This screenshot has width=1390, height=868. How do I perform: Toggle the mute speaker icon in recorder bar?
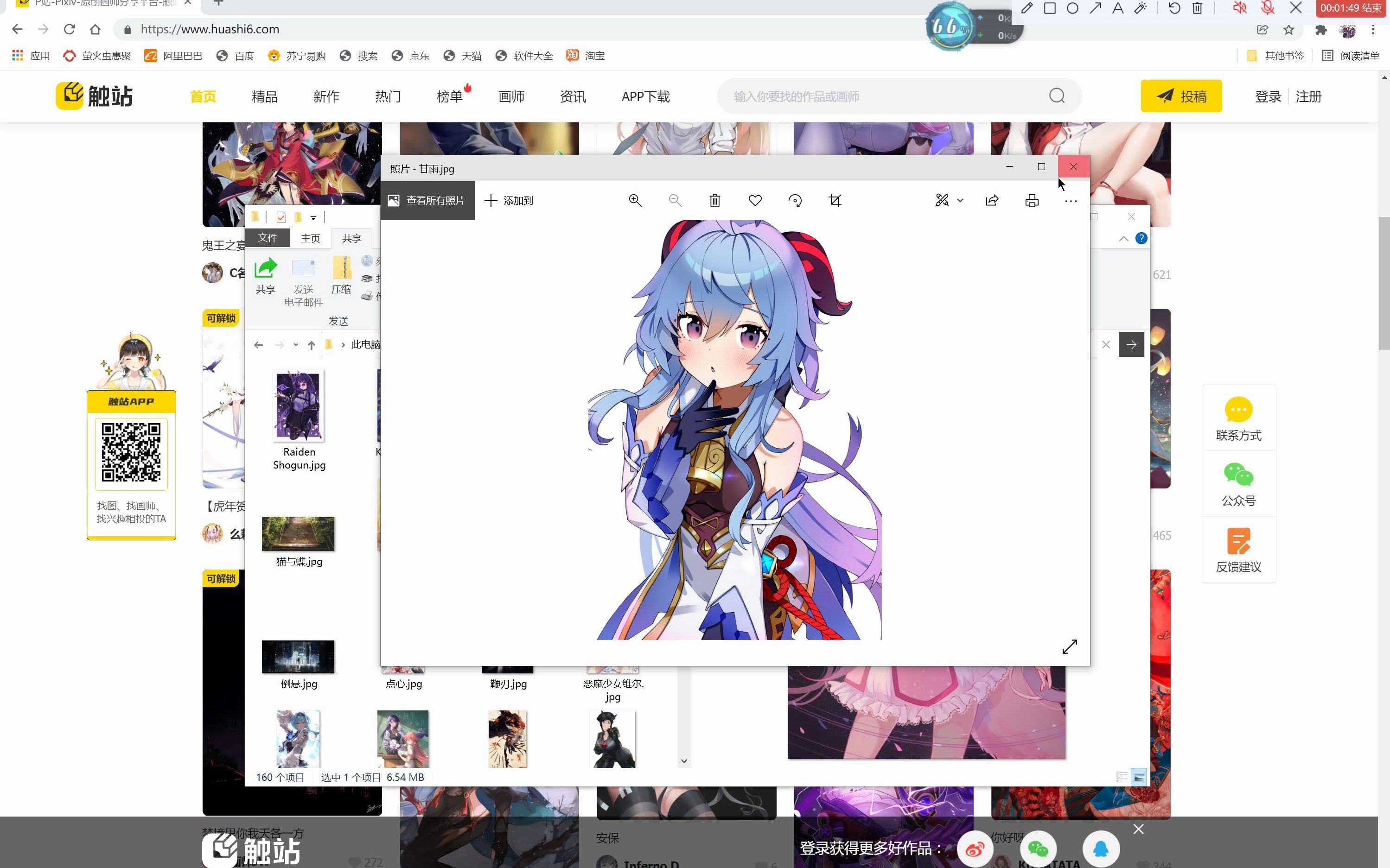[1239, 8]
